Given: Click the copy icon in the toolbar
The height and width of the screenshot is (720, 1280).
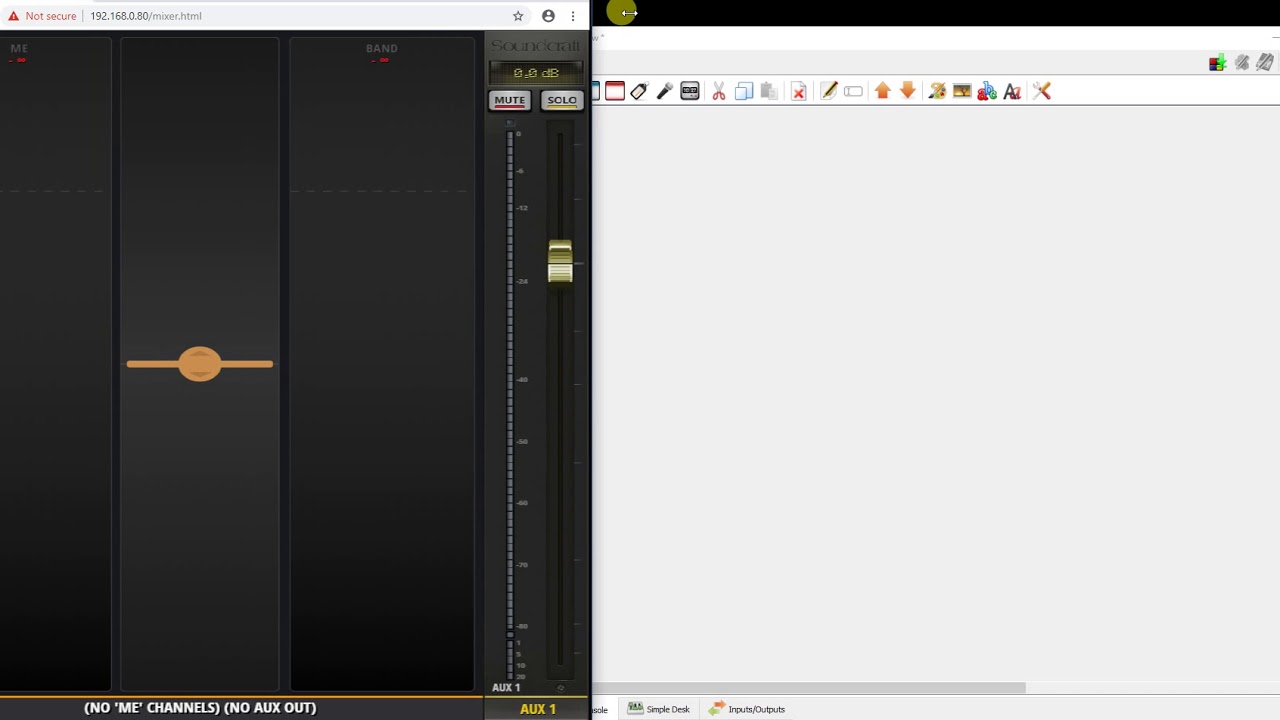Looking at the screenshot, I should (x=744, y=91).
